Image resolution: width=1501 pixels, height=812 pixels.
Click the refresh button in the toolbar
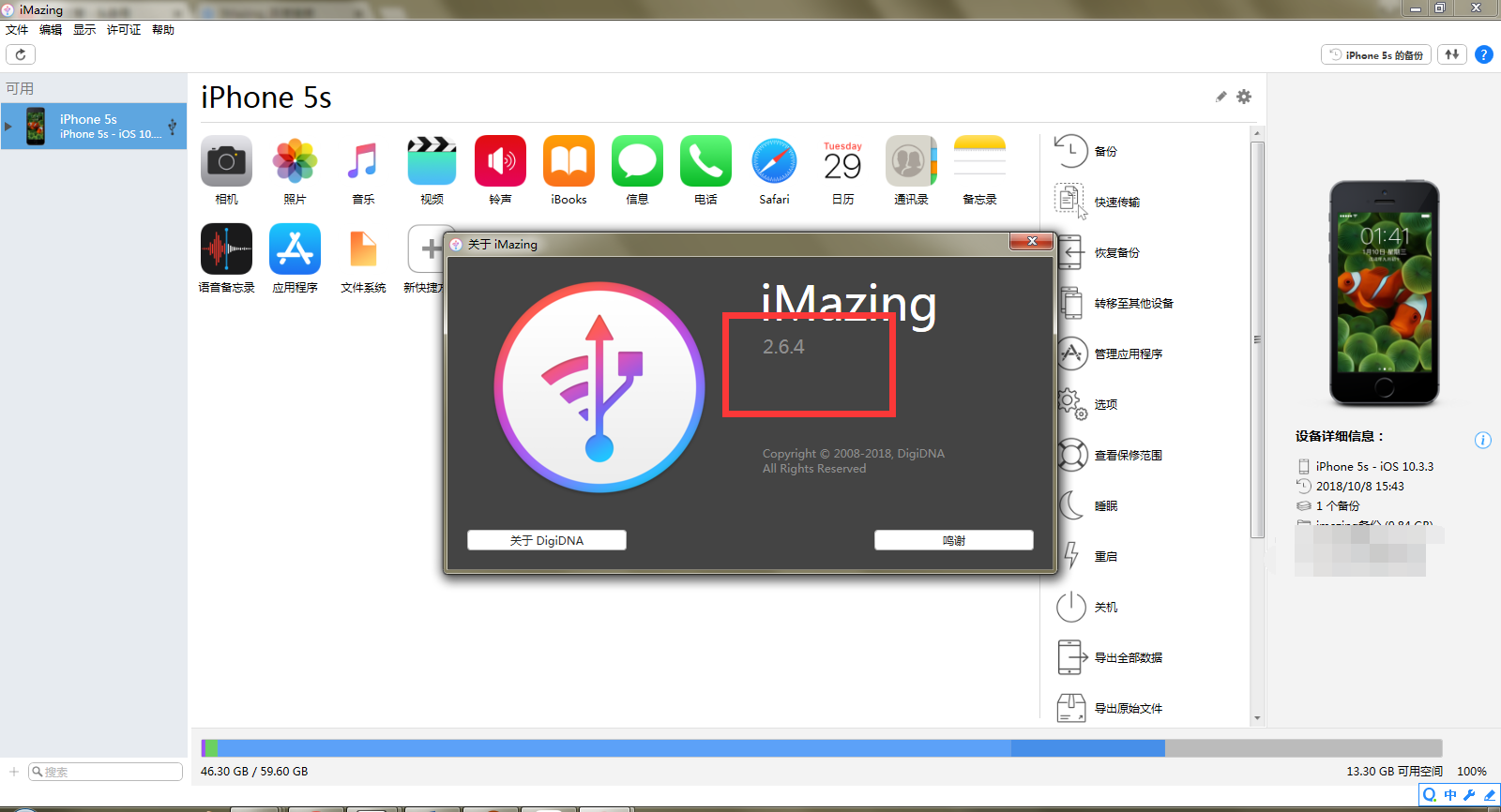[x=21, y=54]
